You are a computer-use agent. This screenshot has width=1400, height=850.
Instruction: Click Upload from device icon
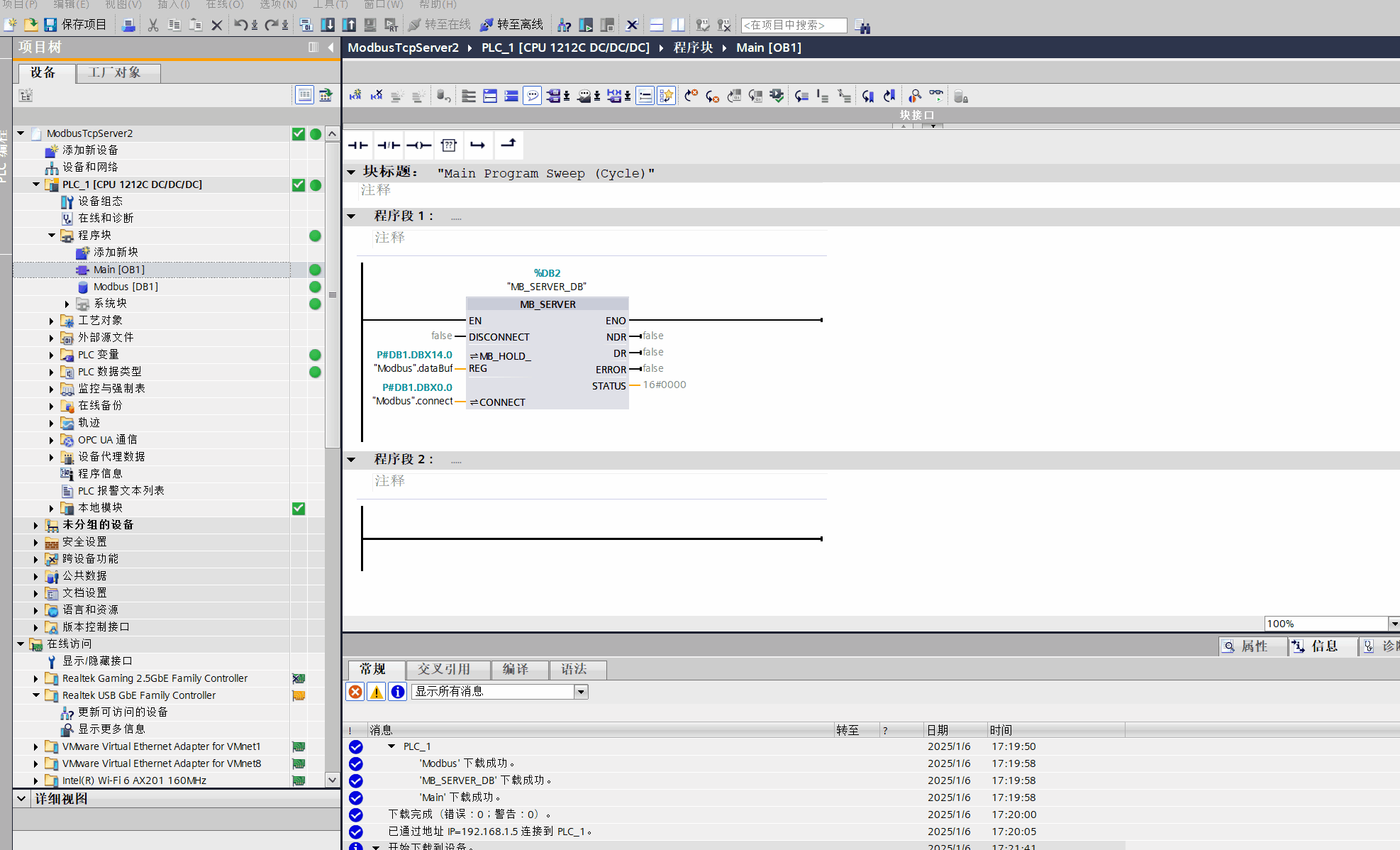coord(349,25)
